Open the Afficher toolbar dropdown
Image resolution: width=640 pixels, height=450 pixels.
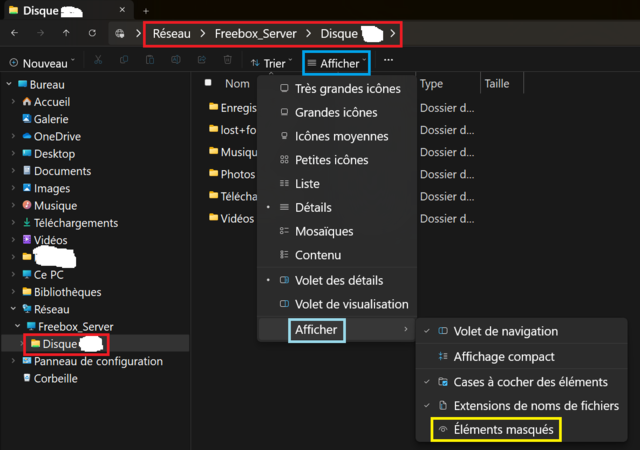coord(337,63)
